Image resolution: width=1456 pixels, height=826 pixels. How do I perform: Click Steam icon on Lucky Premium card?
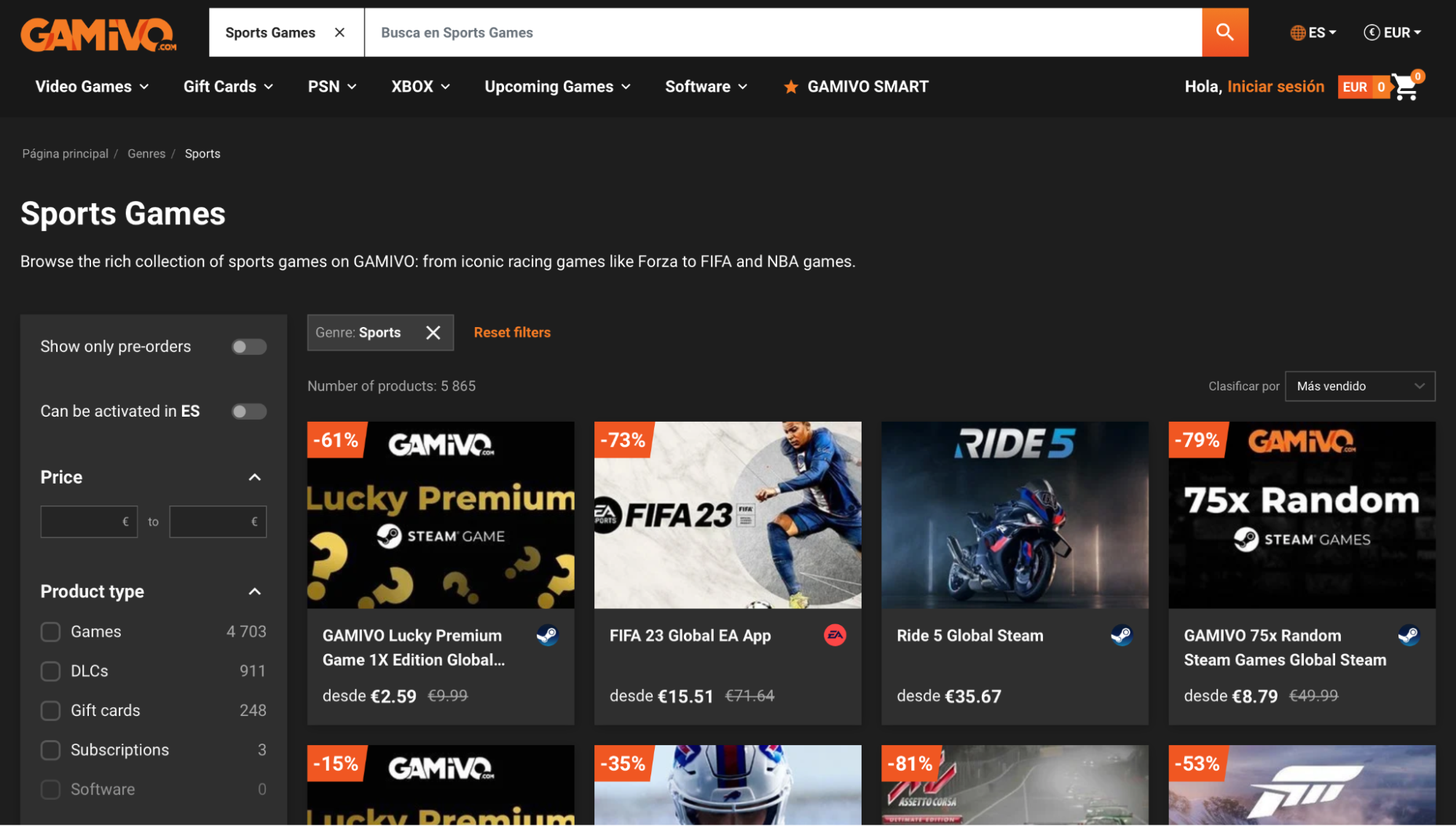point(547,635)
